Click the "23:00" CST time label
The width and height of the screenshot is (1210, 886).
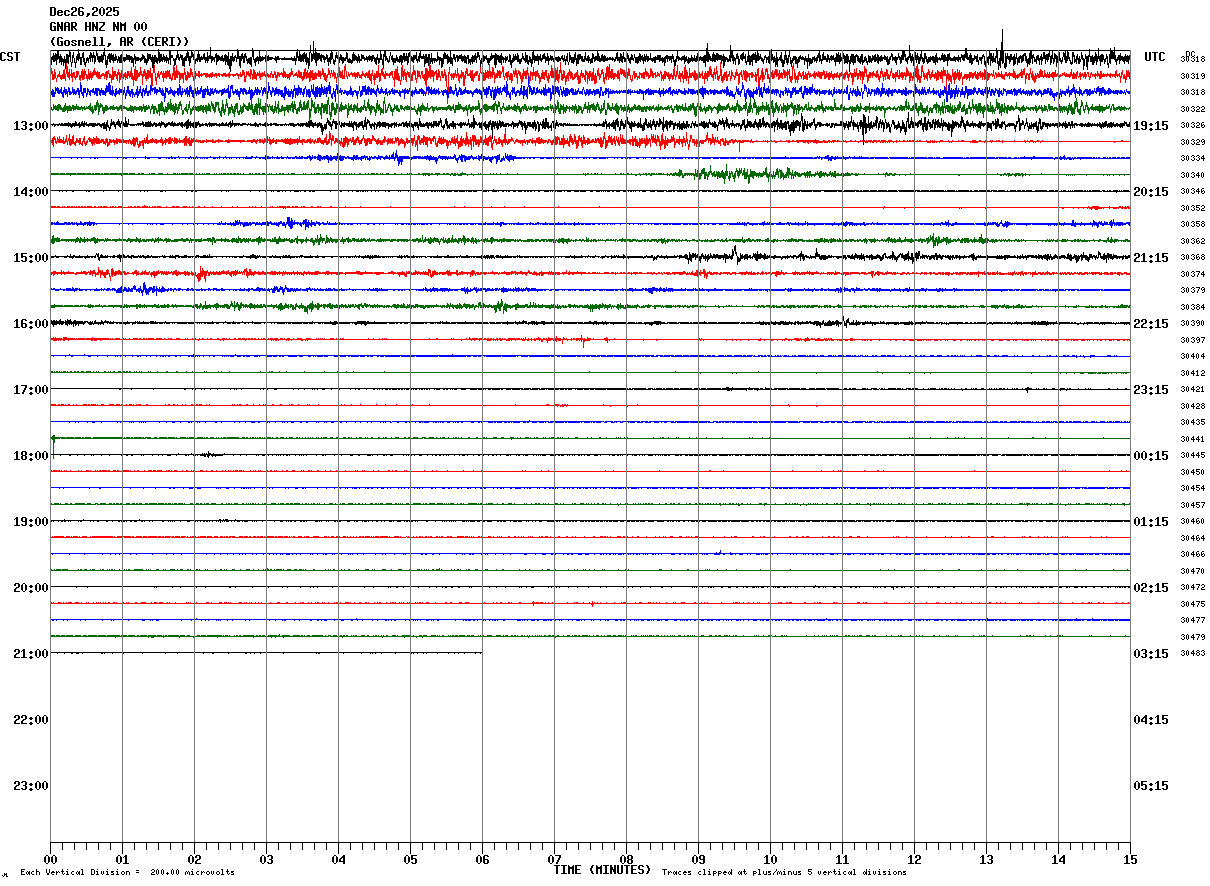31,786
